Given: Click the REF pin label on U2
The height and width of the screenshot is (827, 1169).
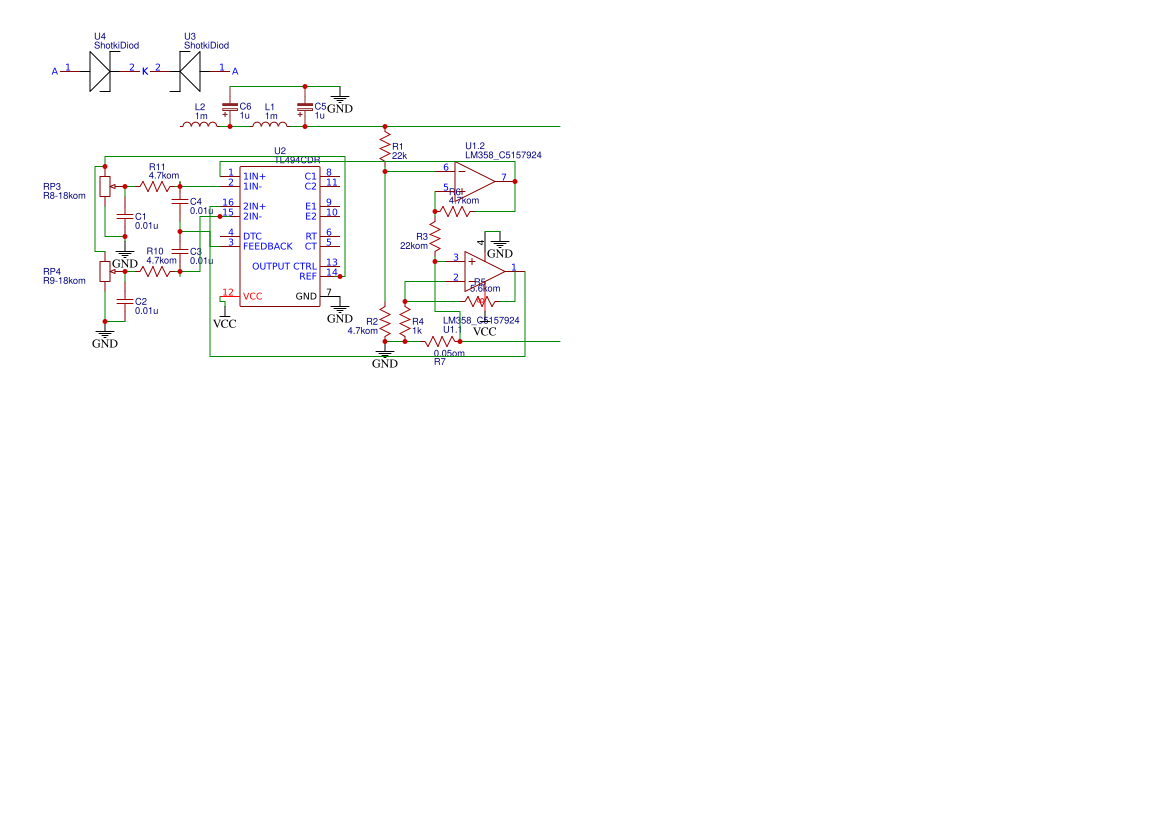Looking at the screenshot, I should coord(308,276).
